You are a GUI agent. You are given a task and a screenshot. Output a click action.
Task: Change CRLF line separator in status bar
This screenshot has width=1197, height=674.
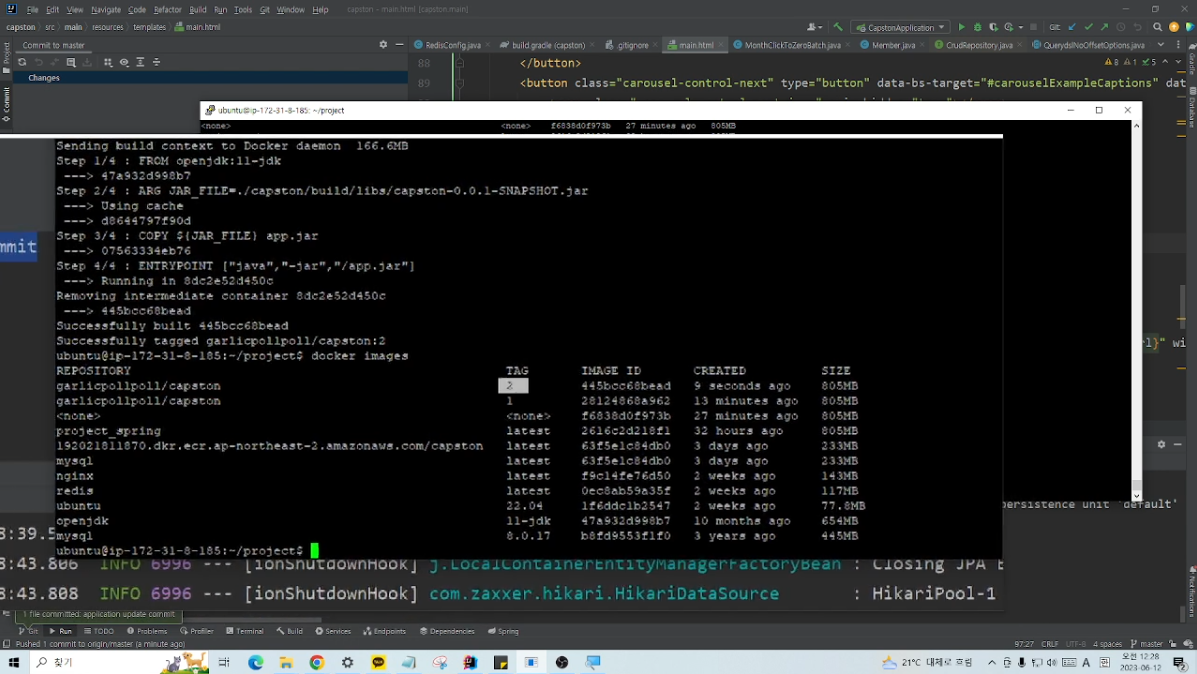point(1050,643)
